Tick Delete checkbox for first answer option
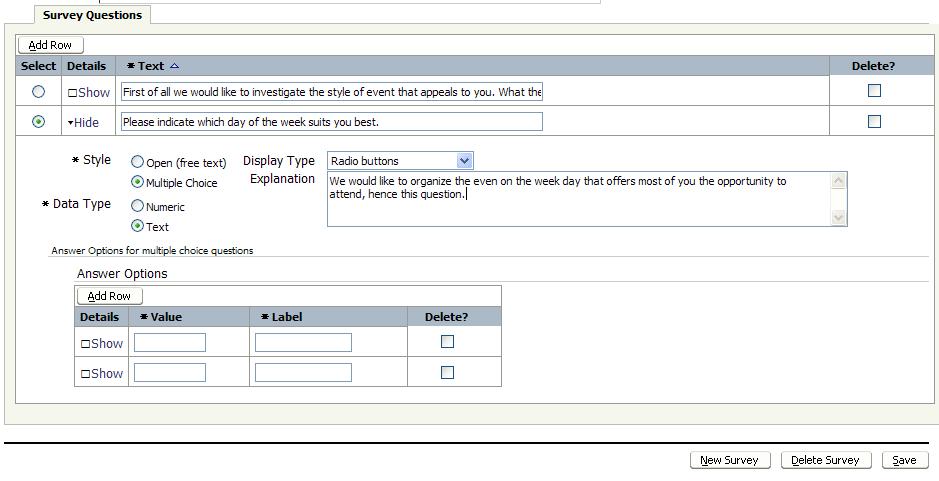This screenshot has height=481, width=939. coord(447,341)
